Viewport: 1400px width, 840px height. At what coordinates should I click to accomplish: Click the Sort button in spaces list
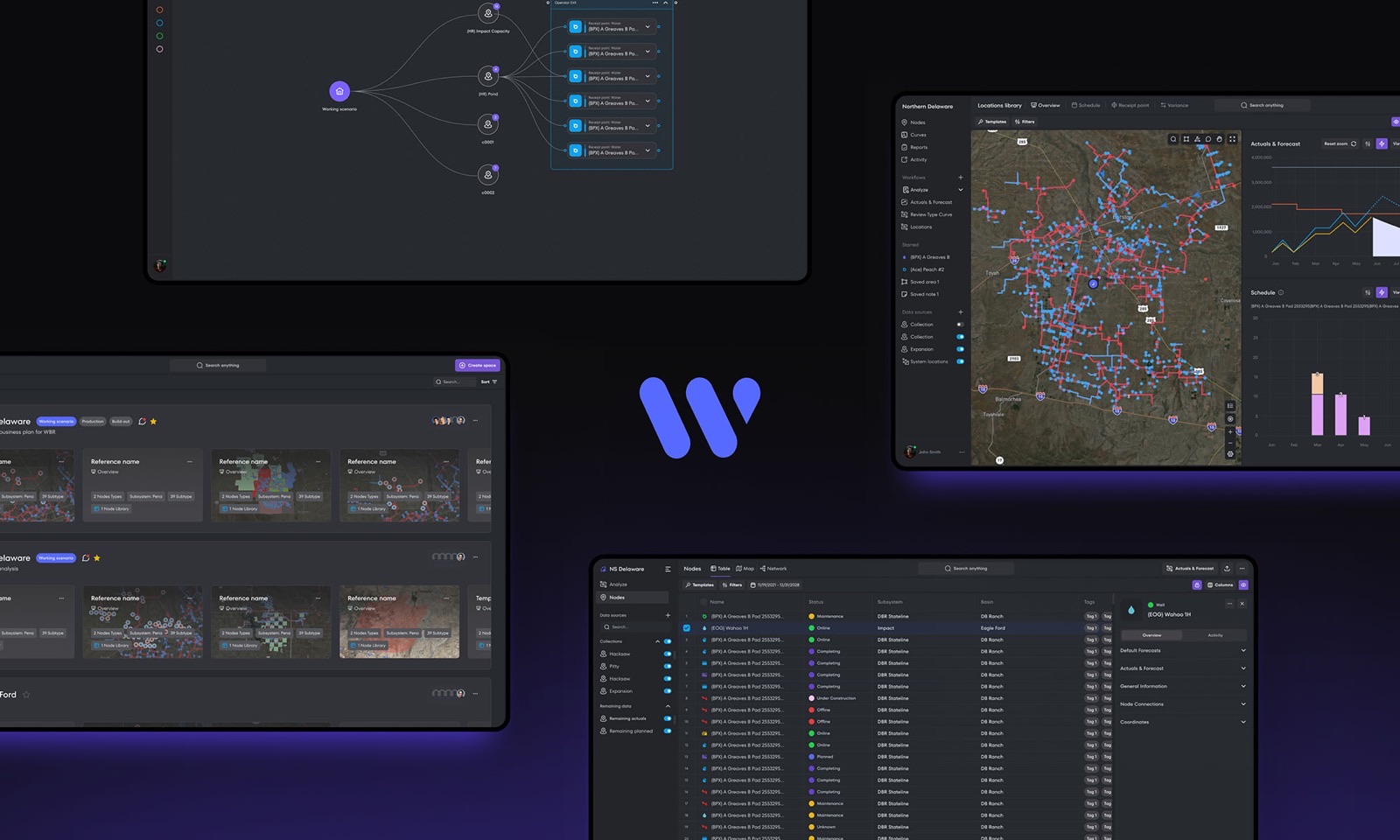pos(489,381)
